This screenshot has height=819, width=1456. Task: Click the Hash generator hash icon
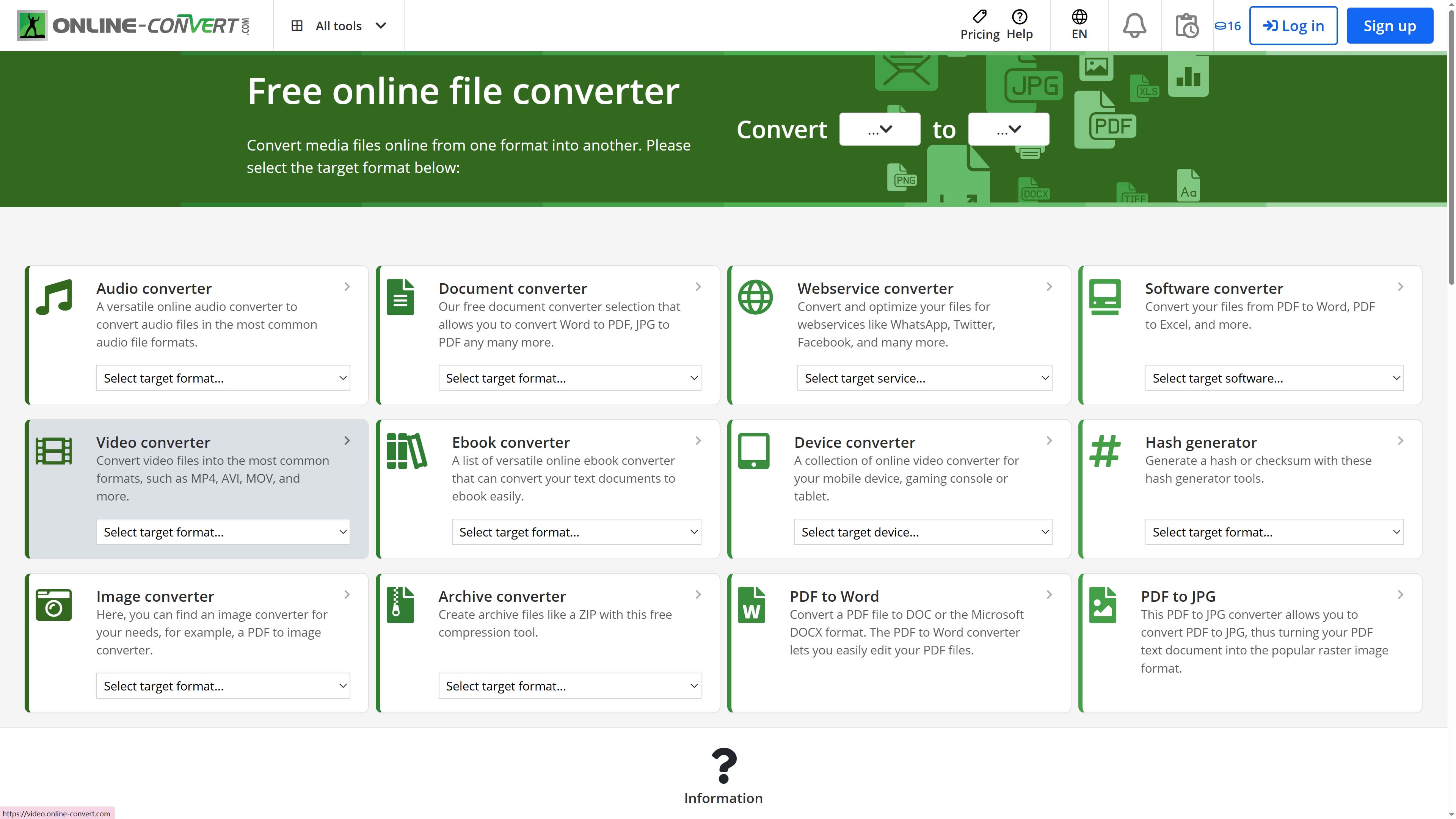pos(1105,450)
